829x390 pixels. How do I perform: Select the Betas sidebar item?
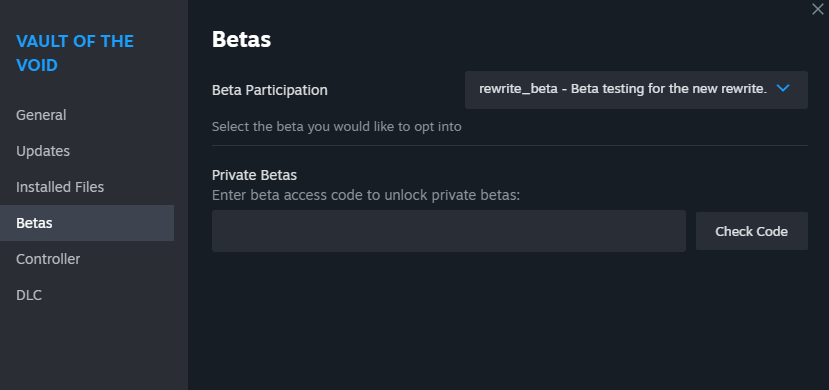click(87, 223)
